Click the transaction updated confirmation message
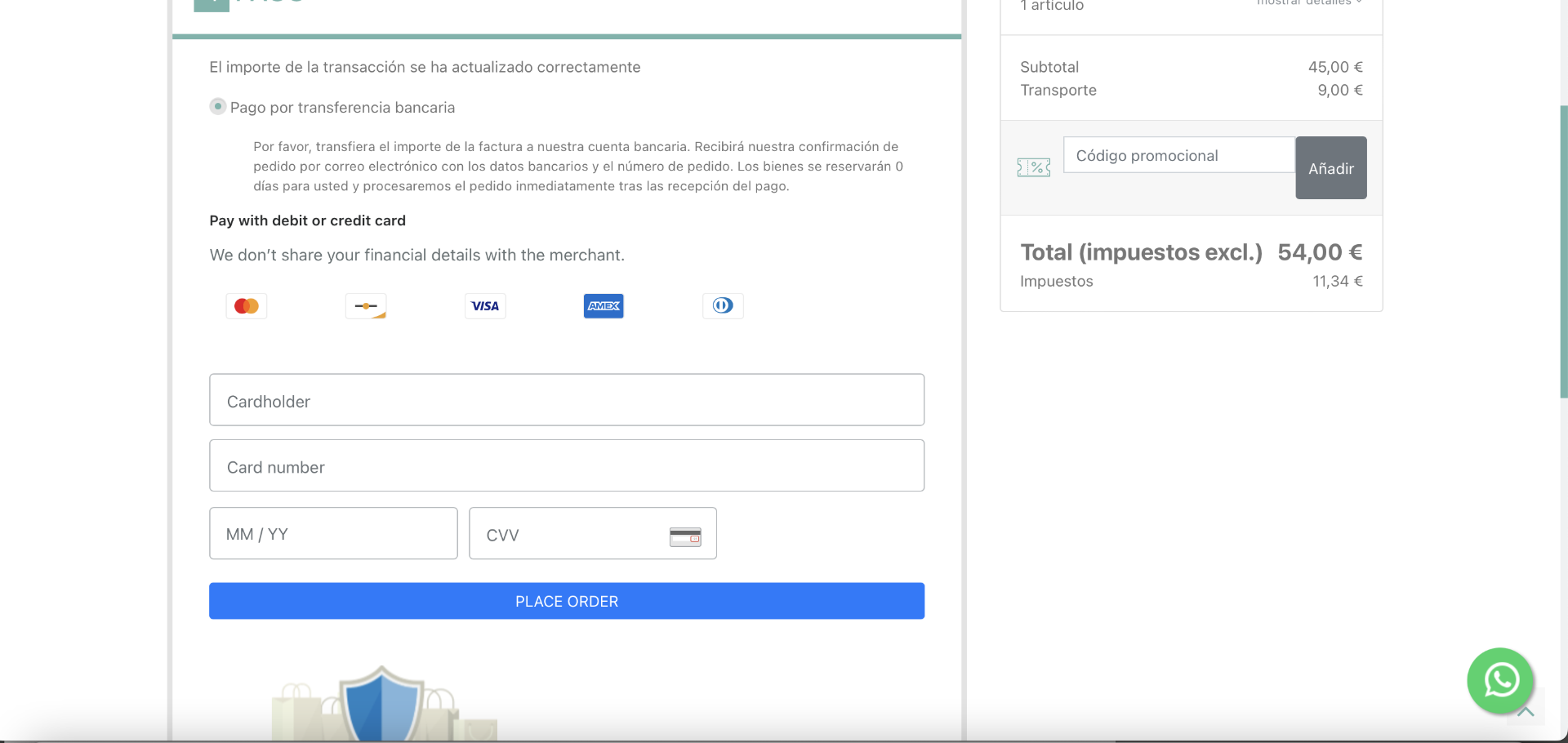 coord(425,67)
